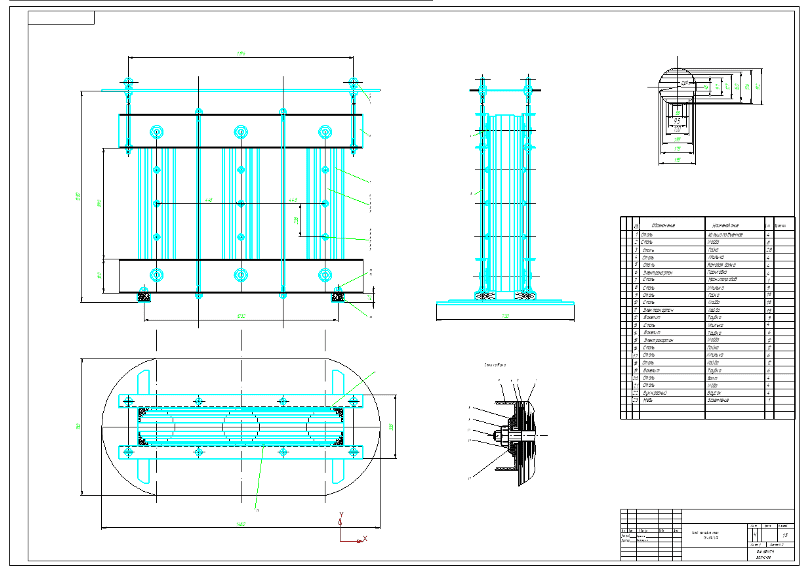Click the red X-Y coordinate axes icon
This screenshot has width=800, height=569.
(353, 528)
